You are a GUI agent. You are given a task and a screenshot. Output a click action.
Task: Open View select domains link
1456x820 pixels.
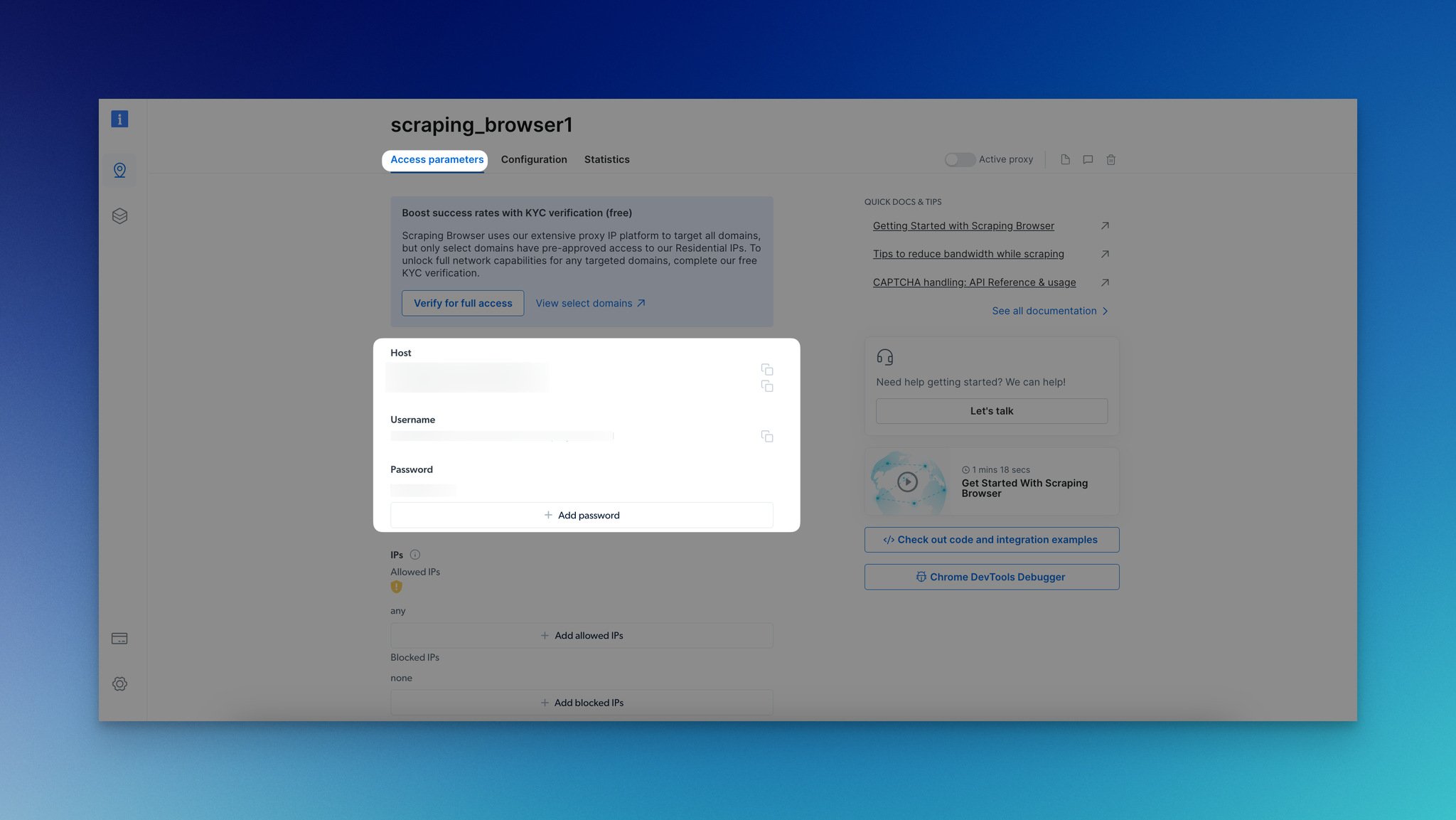(x=591, y=303)
